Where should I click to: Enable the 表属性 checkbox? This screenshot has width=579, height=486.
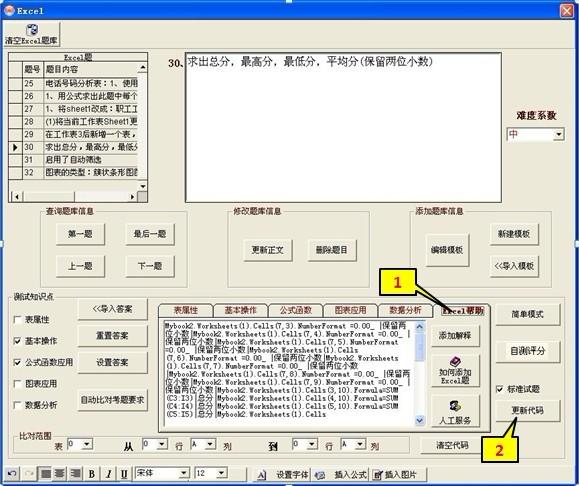pyautogui.click(x=17, y=319)
